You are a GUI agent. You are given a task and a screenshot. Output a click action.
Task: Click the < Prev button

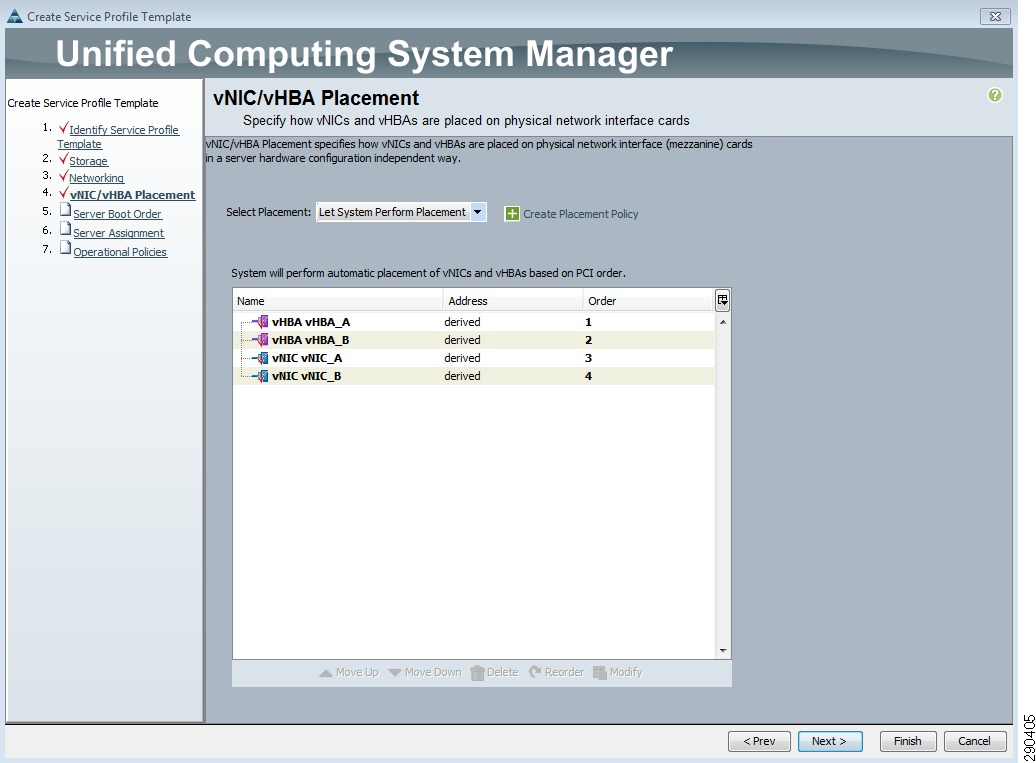[759, 741]
